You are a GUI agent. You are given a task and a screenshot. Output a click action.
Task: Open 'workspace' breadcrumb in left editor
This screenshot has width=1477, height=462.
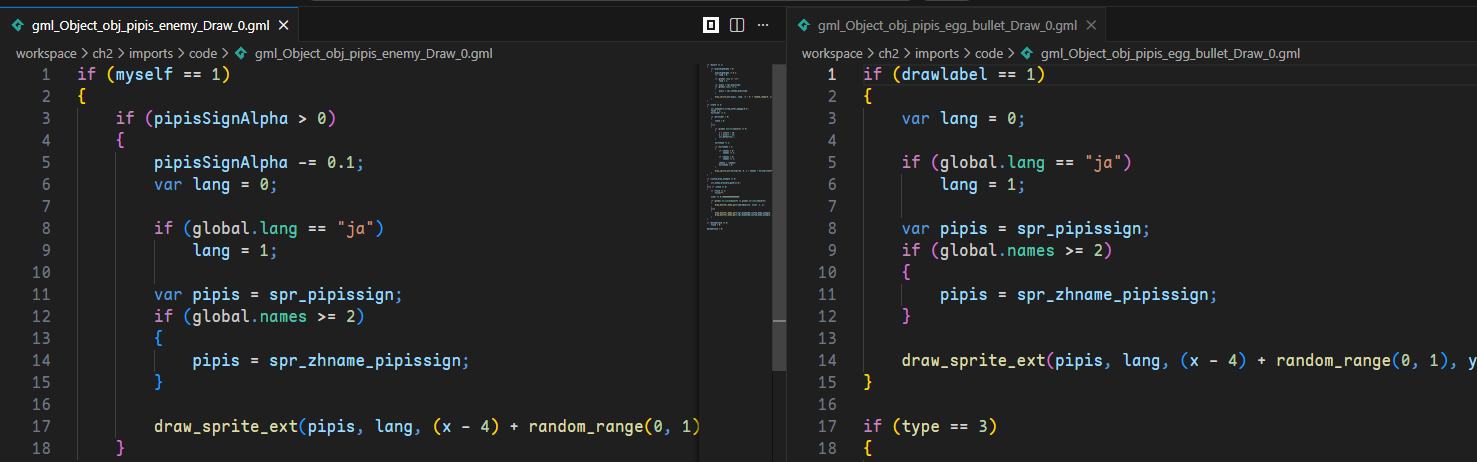[x=46, y=53]
